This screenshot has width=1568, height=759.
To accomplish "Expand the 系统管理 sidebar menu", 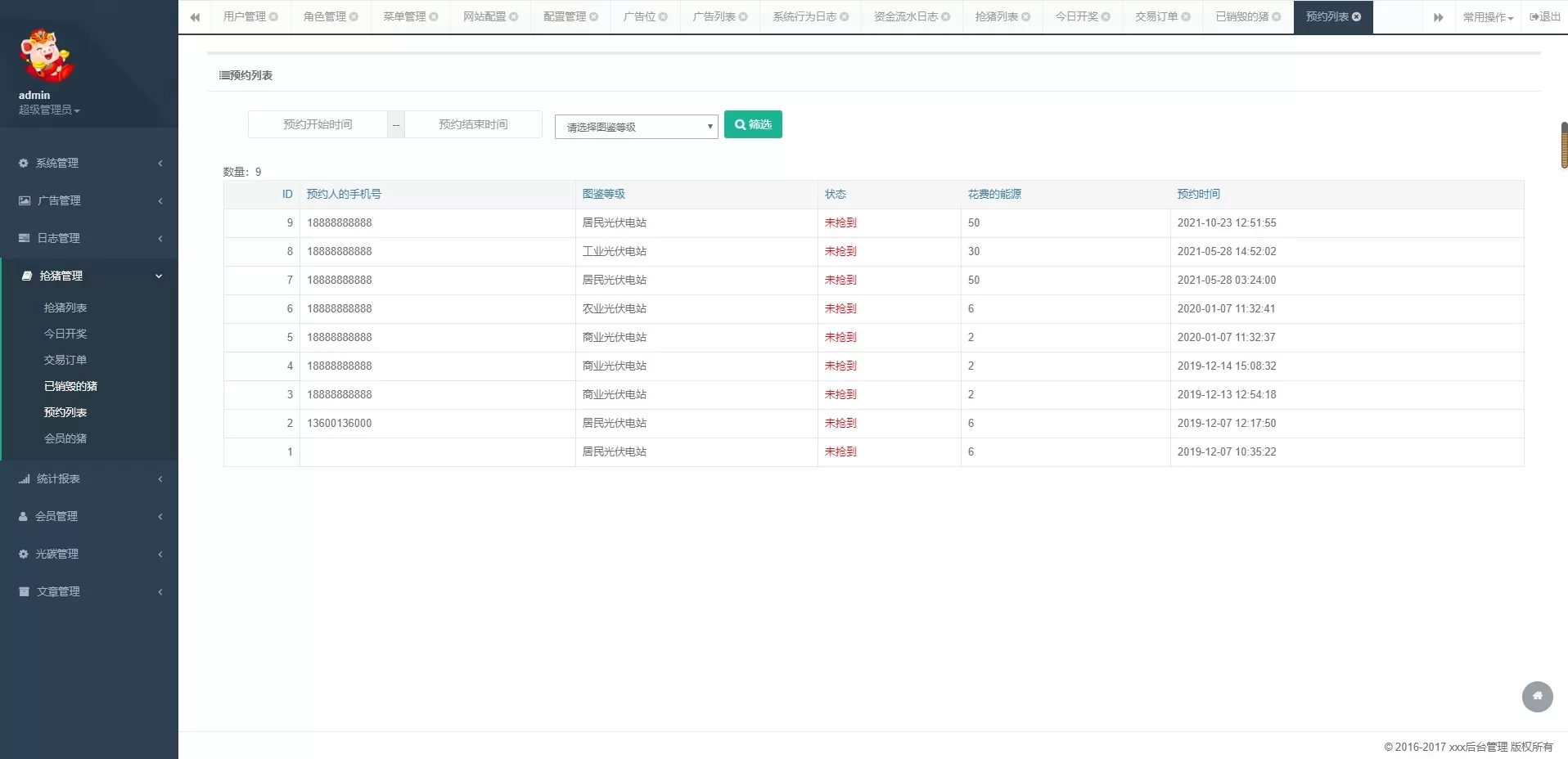I will 89,163.
